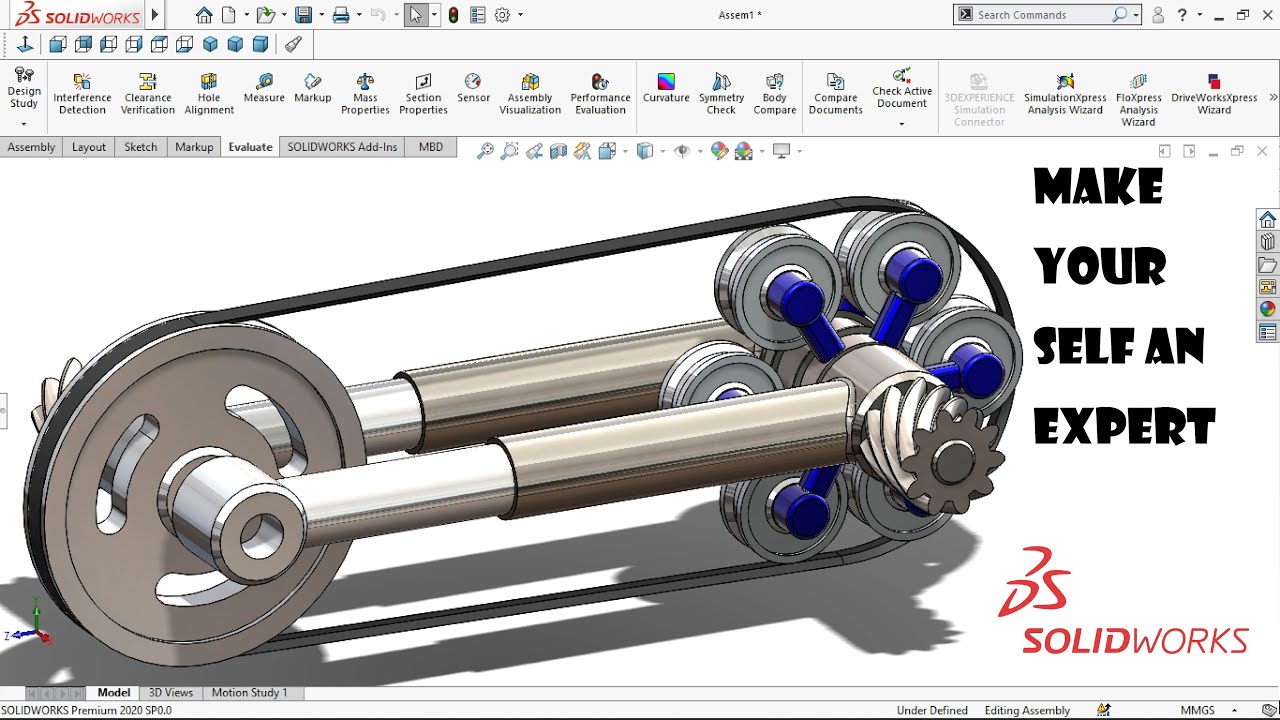Expand the SOLIDWORKS menu flyout arrow
Screen dimensions: 1280x720
(x=155, y=15)
